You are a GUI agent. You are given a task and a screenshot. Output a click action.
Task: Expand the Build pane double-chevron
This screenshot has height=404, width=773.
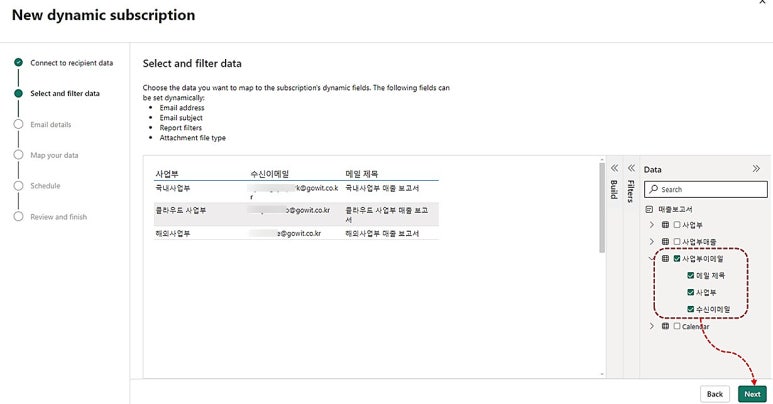coord(614,168)
